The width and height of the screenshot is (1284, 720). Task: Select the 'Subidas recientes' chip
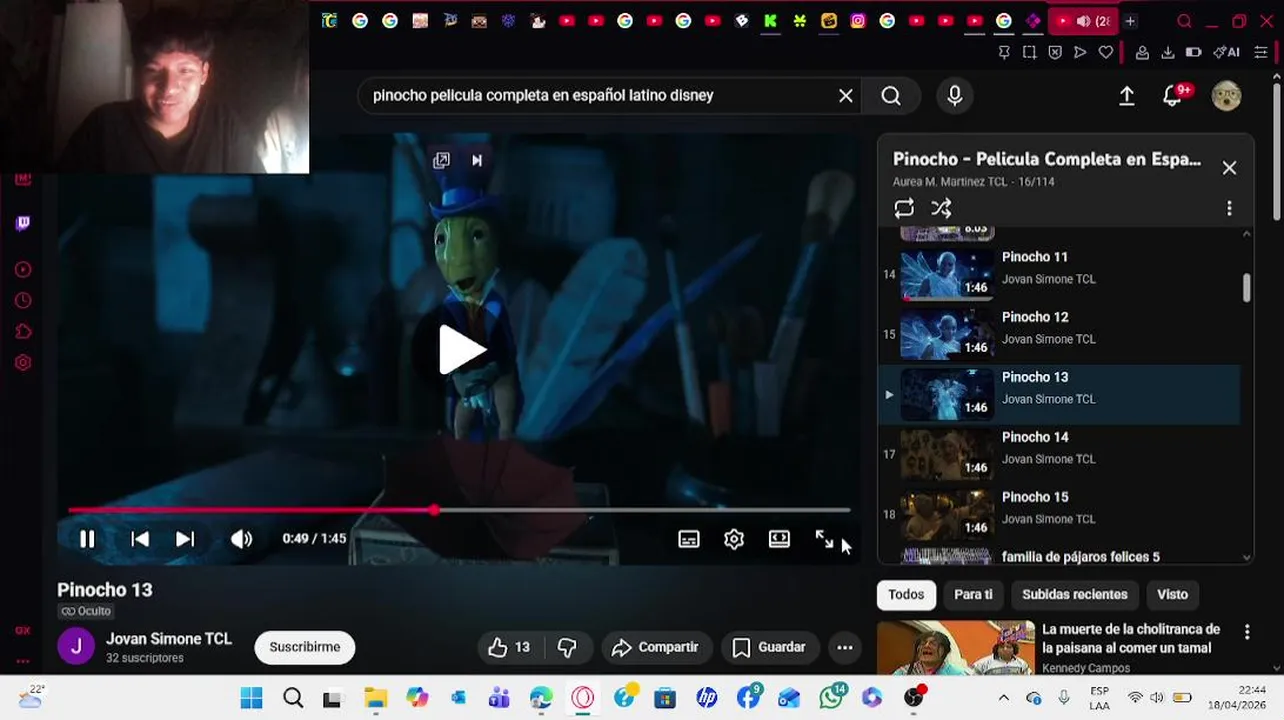click(1074, 594)
